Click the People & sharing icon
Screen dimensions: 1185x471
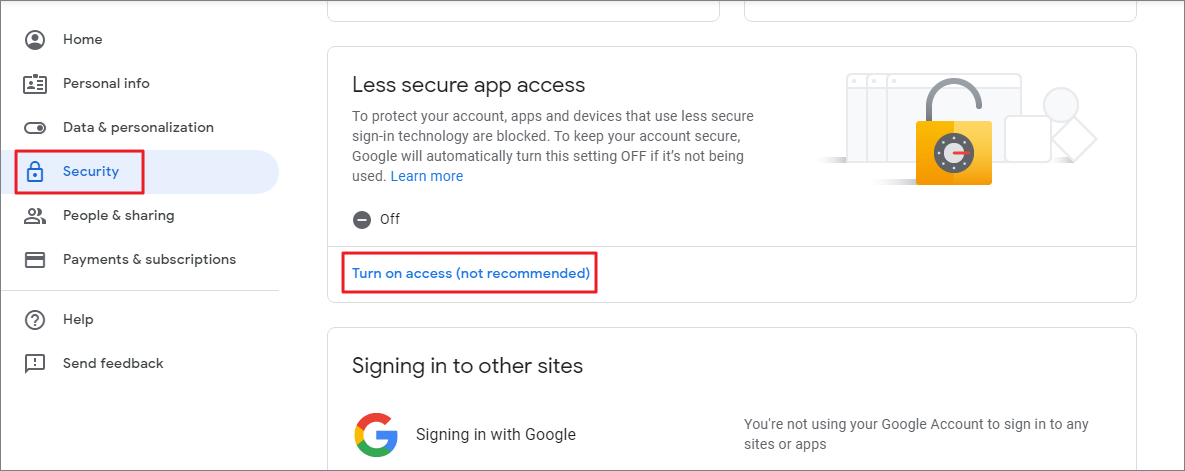pyautogui.click(x=35, y=215)
